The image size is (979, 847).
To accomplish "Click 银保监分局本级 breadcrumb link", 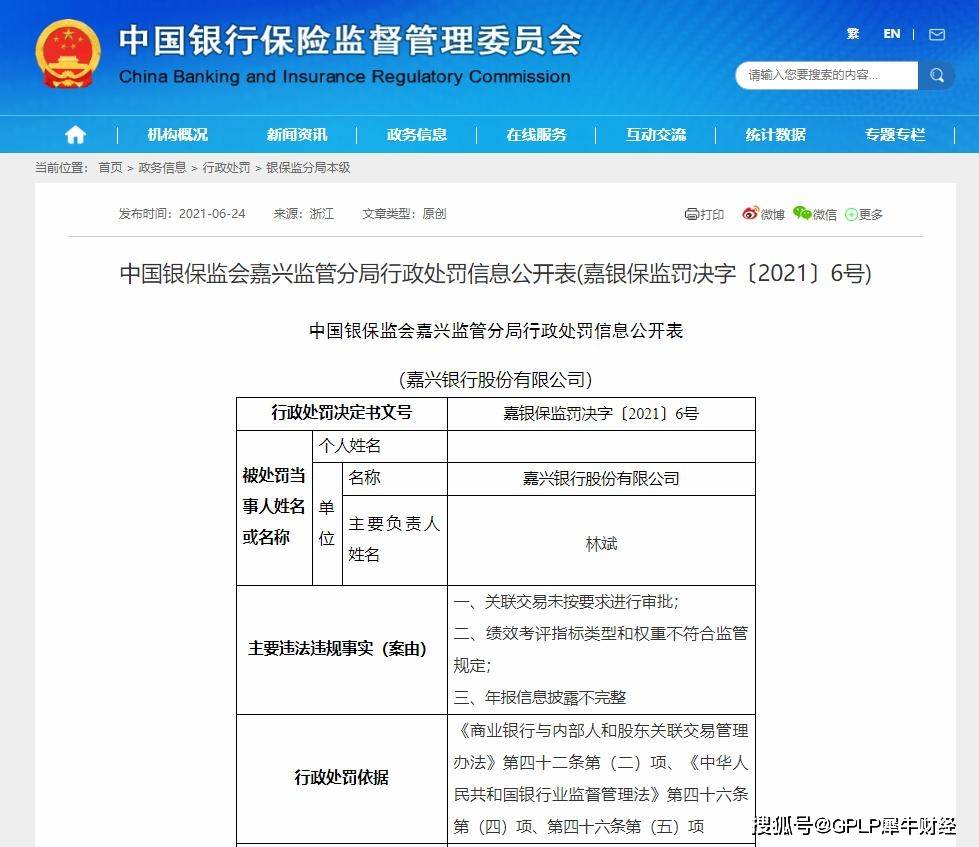I will pos(308,168).
